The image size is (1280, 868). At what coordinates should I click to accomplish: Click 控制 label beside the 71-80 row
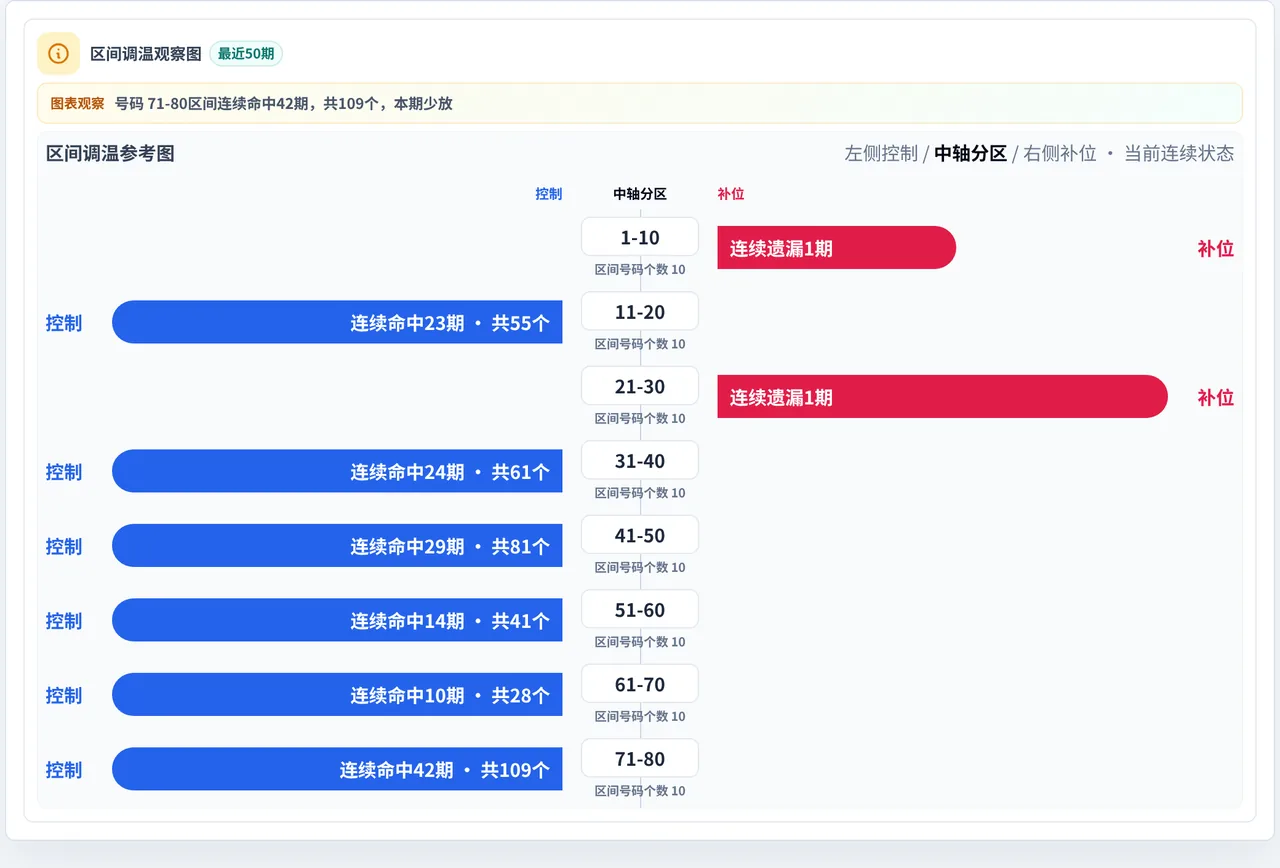tap(64, 770)
